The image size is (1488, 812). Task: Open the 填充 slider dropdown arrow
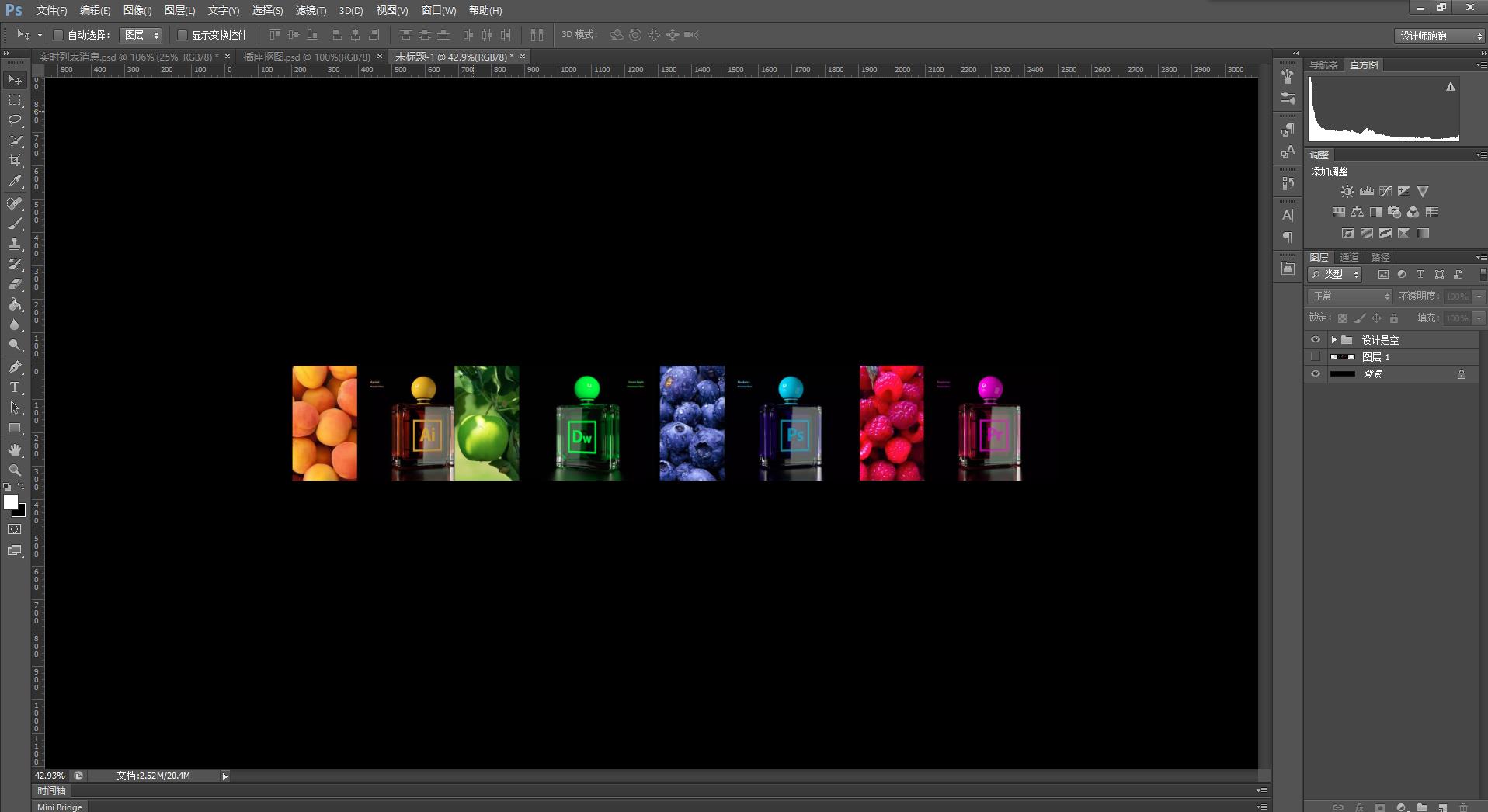point(1479,318)
